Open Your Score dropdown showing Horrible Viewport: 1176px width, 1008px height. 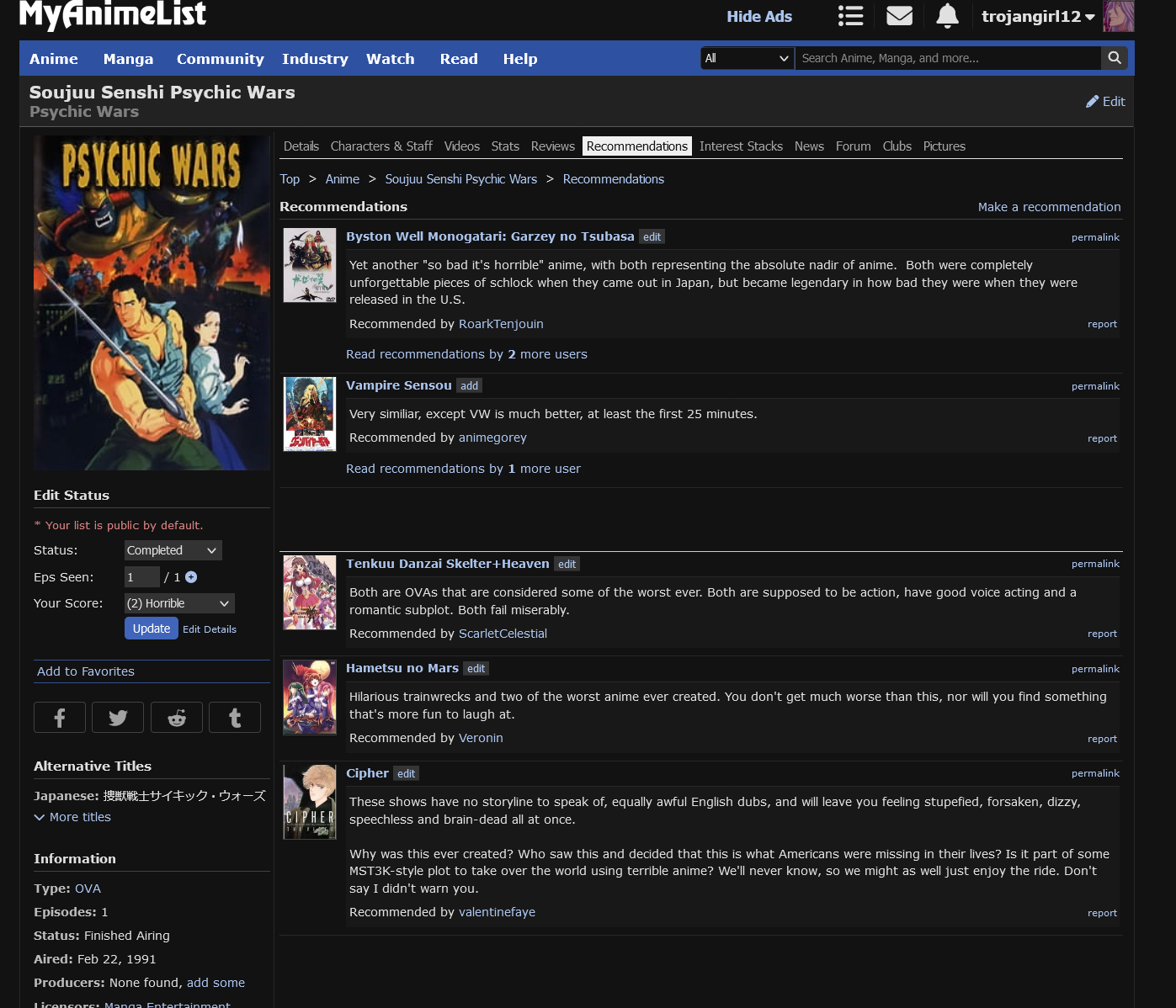point(178,603)
